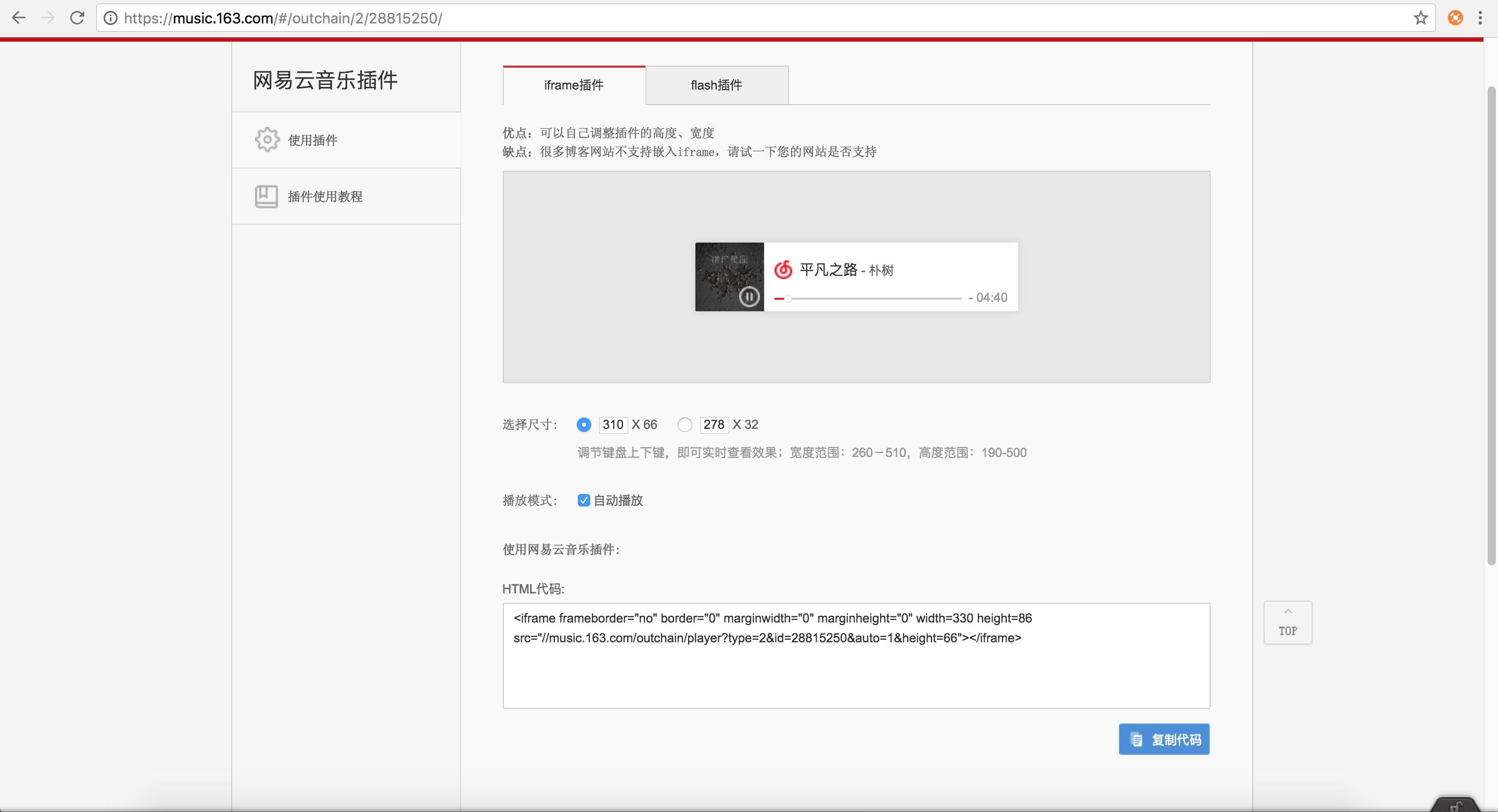Click the 自动播放 label text
Screen dimensions: 1498x812
click(x=618, y=500)
